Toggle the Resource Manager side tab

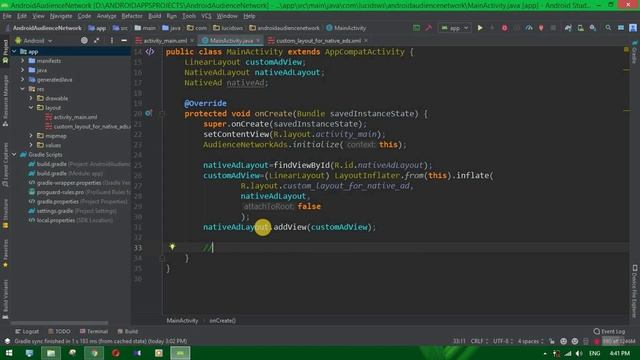coord(5,100)
